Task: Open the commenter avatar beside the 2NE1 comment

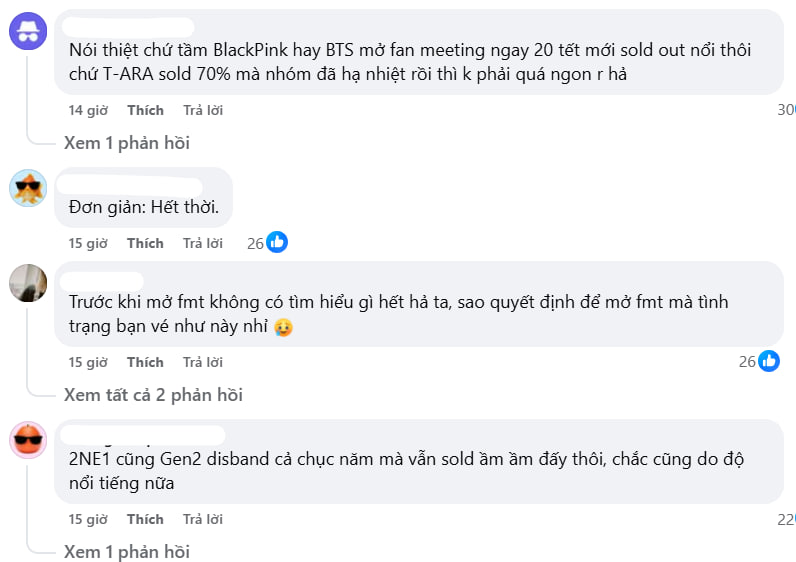Action: [x=28, y=439]
